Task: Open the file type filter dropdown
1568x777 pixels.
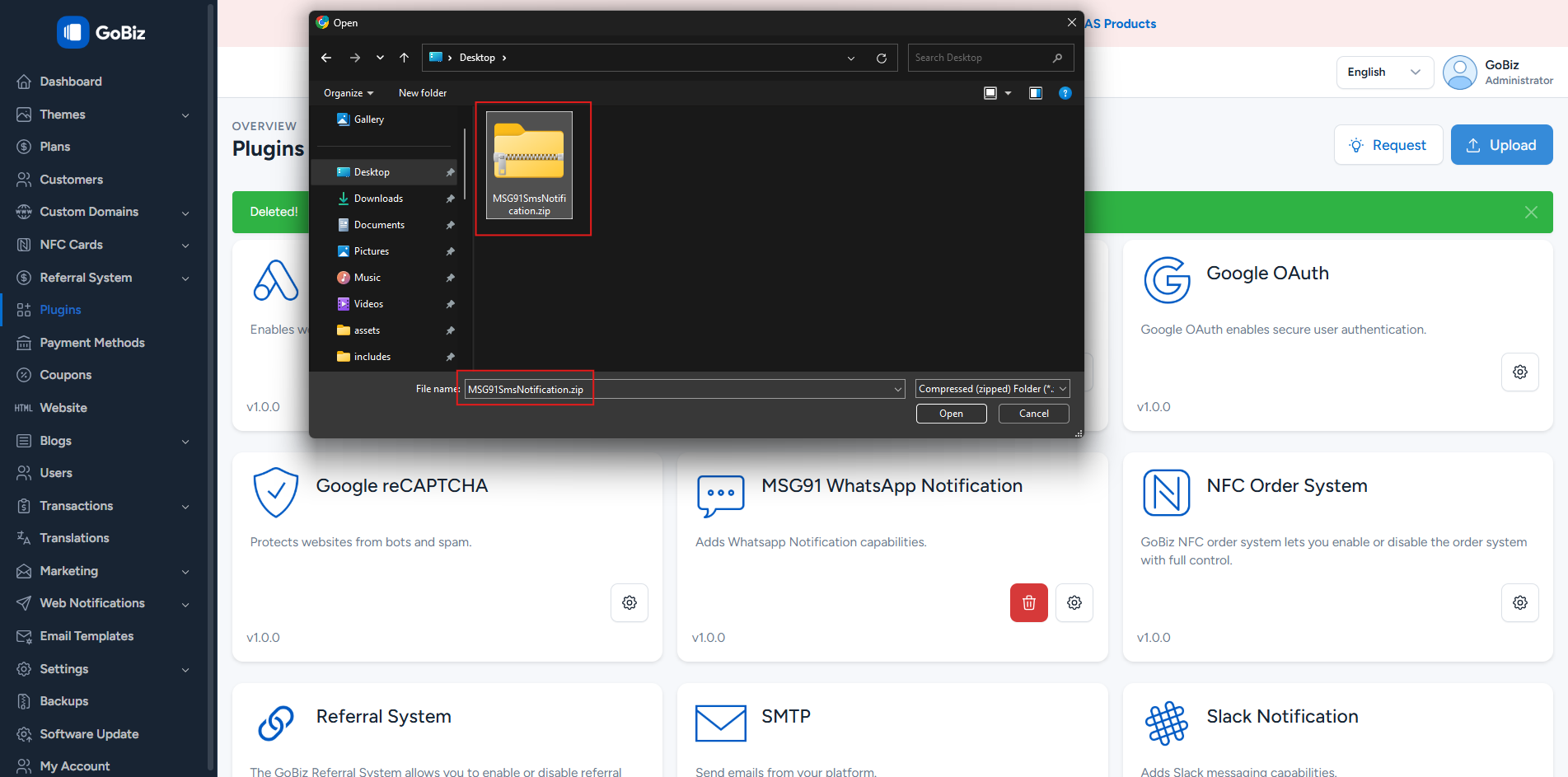Action: click(x=992, y=389)
